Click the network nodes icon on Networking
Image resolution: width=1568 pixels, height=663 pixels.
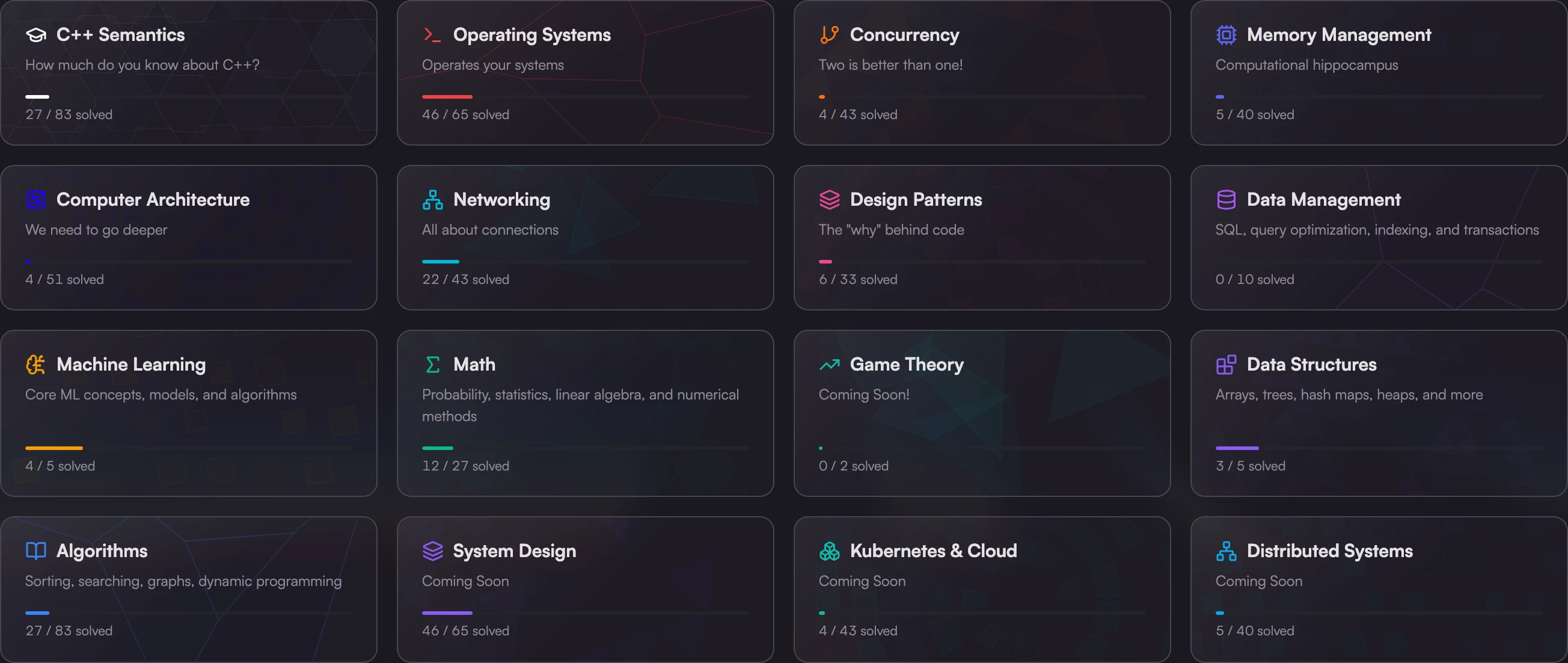(x=432, y=199)
